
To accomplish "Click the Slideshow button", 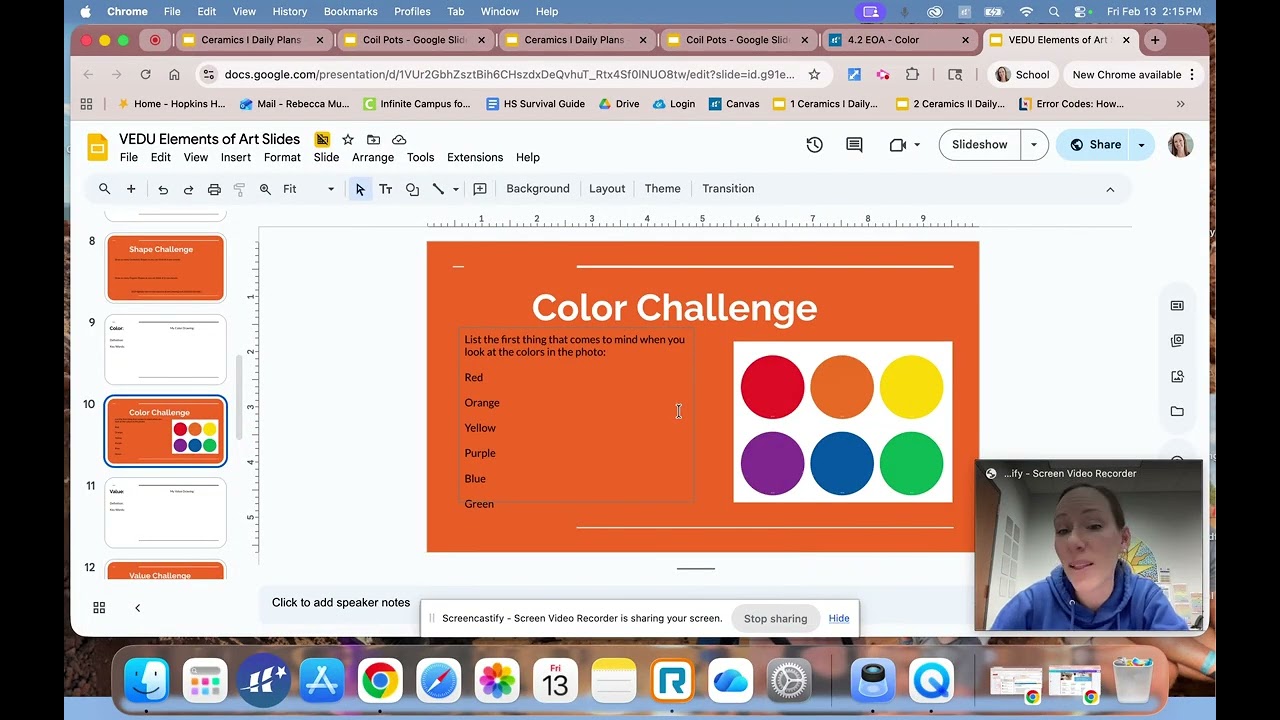I will tap(980, 145).
